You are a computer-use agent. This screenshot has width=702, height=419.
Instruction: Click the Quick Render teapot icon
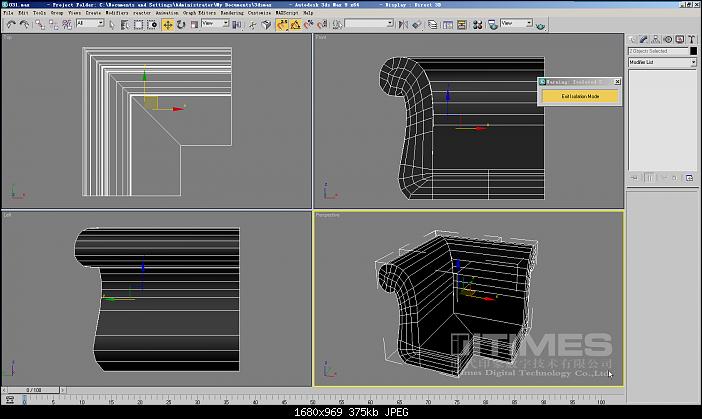point(540,26)
